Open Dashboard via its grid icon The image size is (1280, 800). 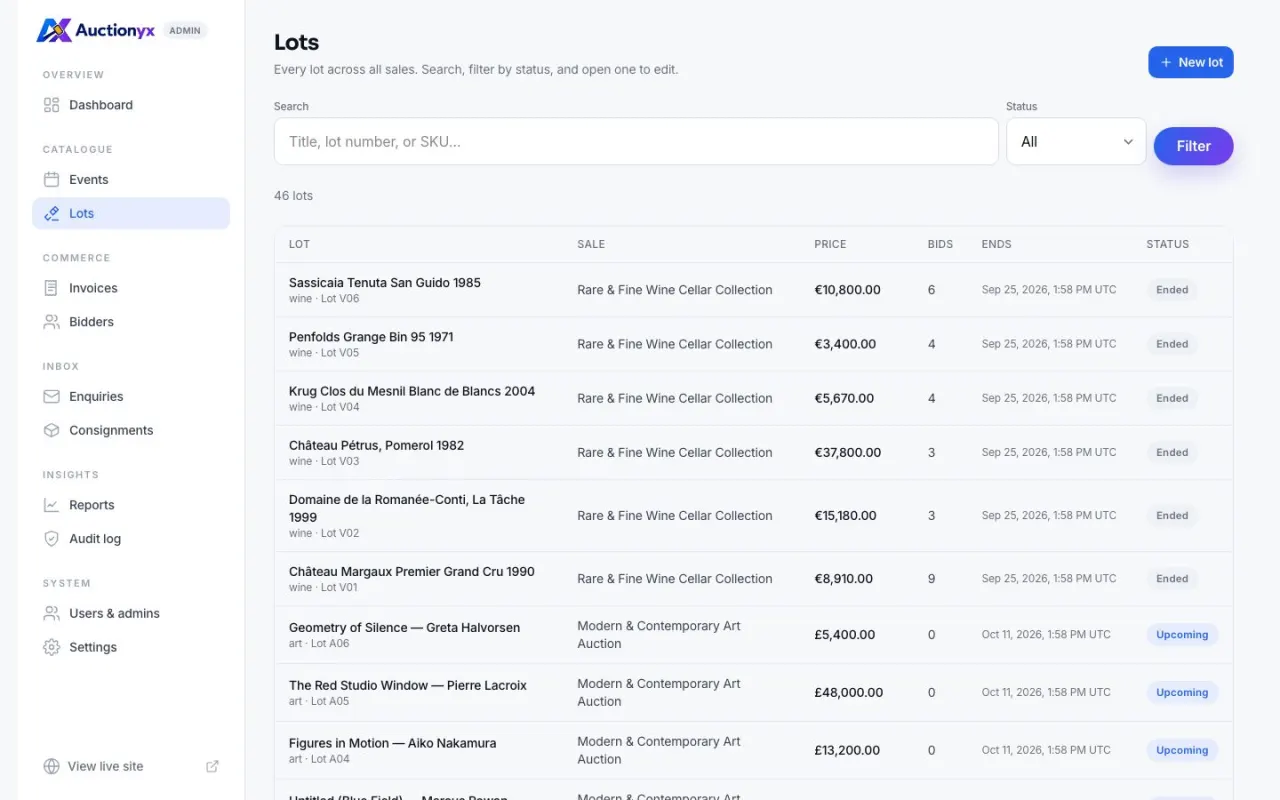tap(52, 105)
